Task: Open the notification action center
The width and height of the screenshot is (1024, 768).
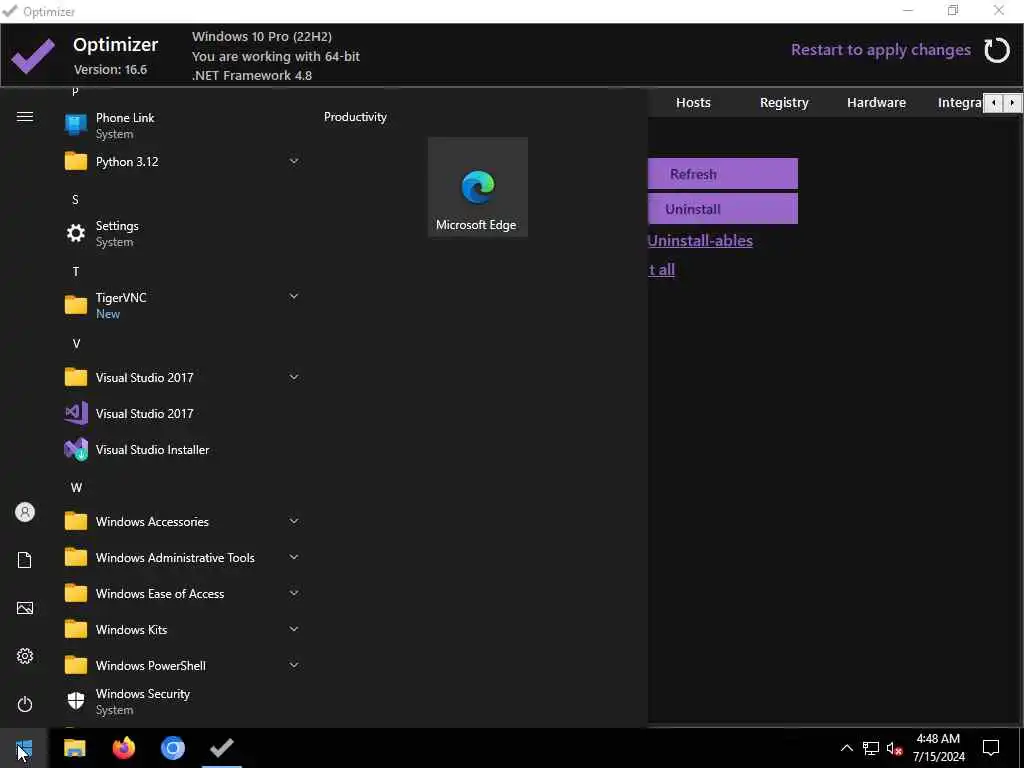Action: click(991, 748)
